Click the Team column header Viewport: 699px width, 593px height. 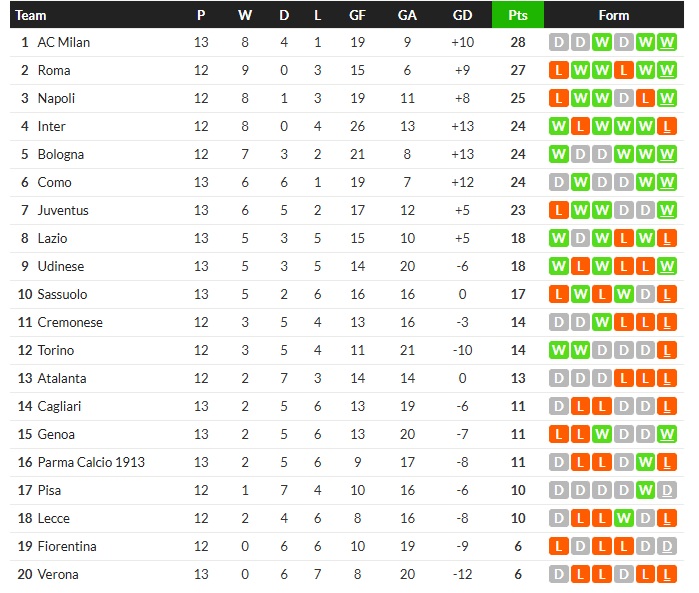pos(32,15)
